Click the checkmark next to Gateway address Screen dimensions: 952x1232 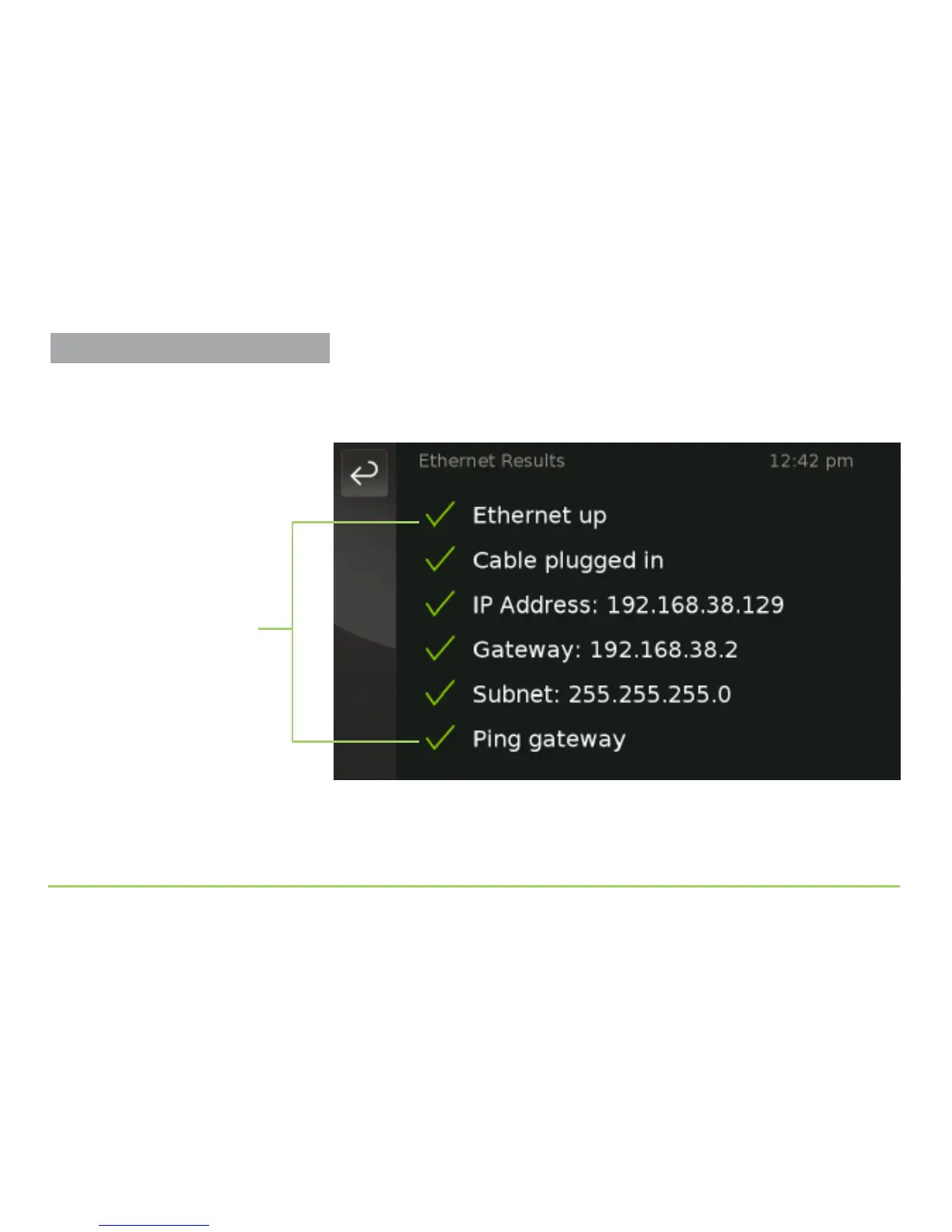tap(440, 649)
